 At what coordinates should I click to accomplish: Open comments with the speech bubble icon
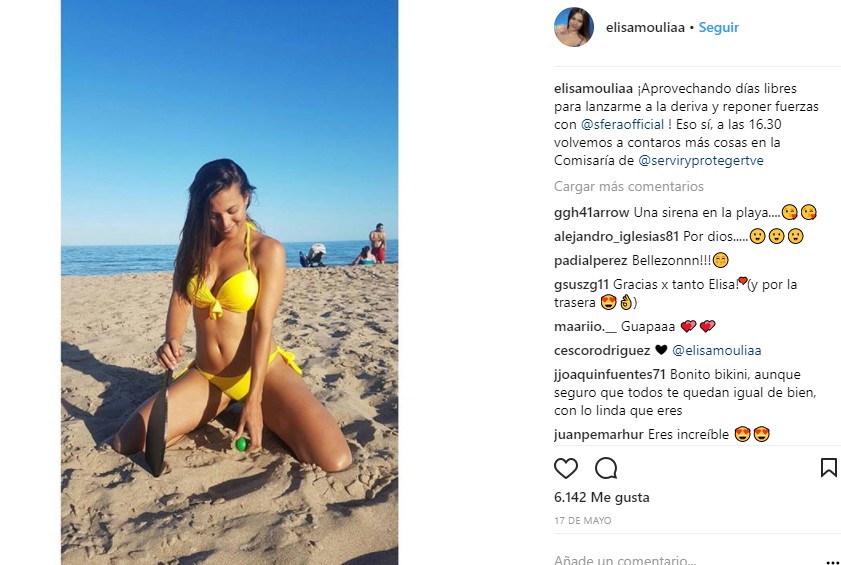click(606, 468)
